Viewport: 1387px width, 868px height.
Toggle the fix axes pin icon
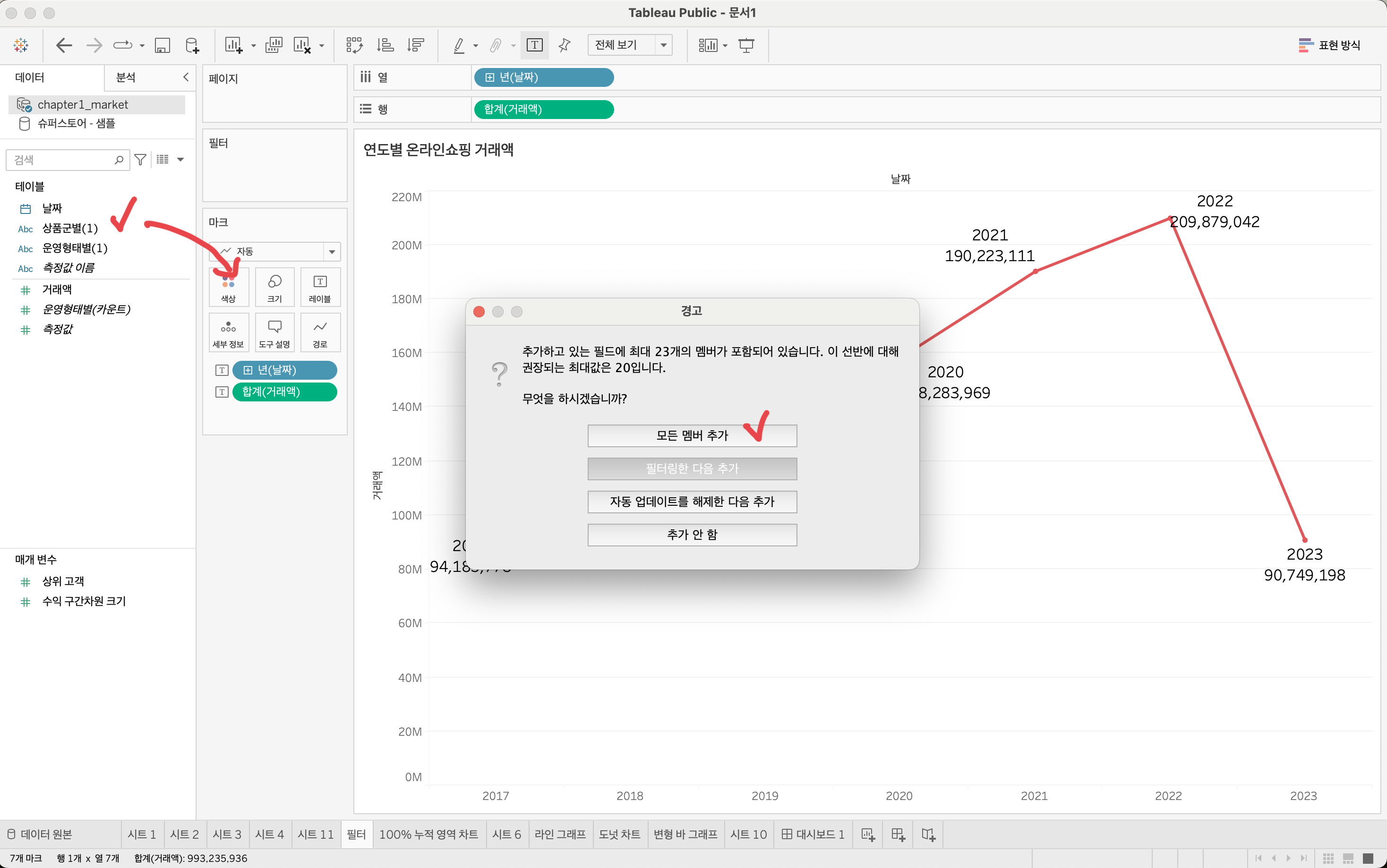565,45
